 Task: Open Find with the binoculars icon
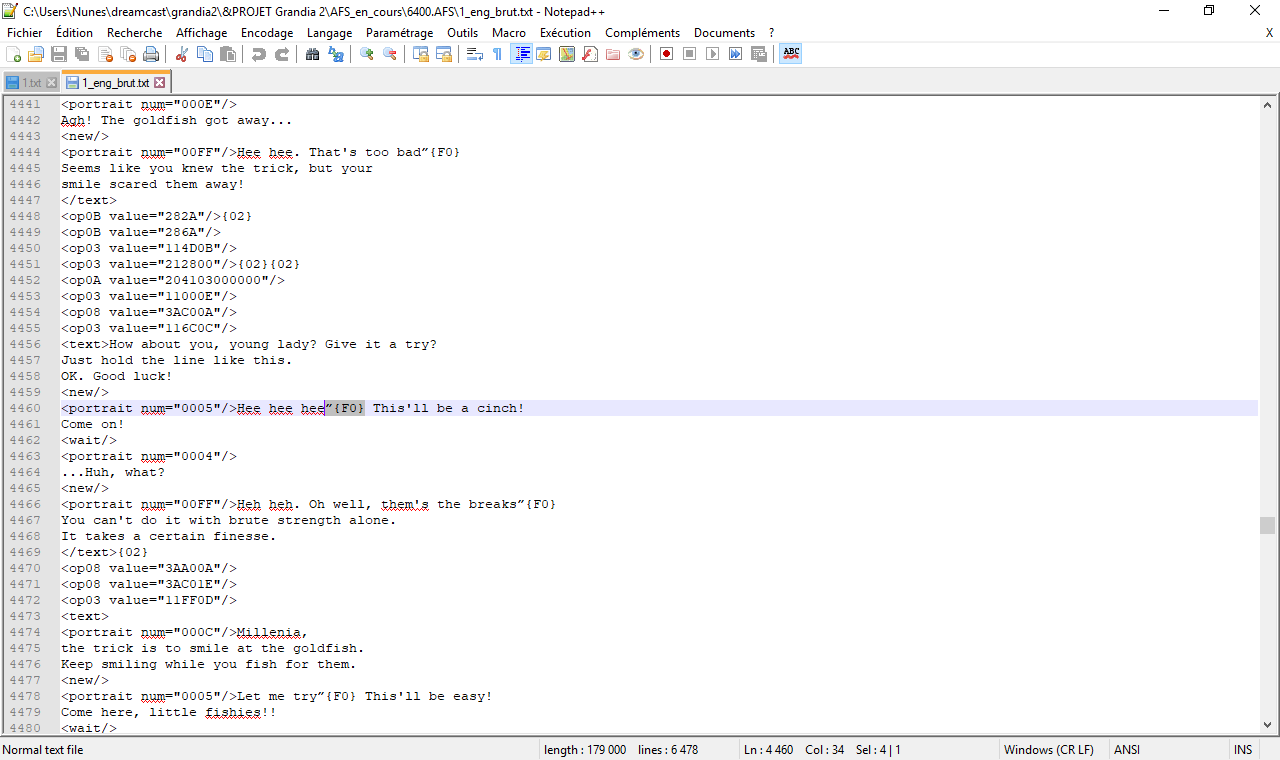coord(313,54)
